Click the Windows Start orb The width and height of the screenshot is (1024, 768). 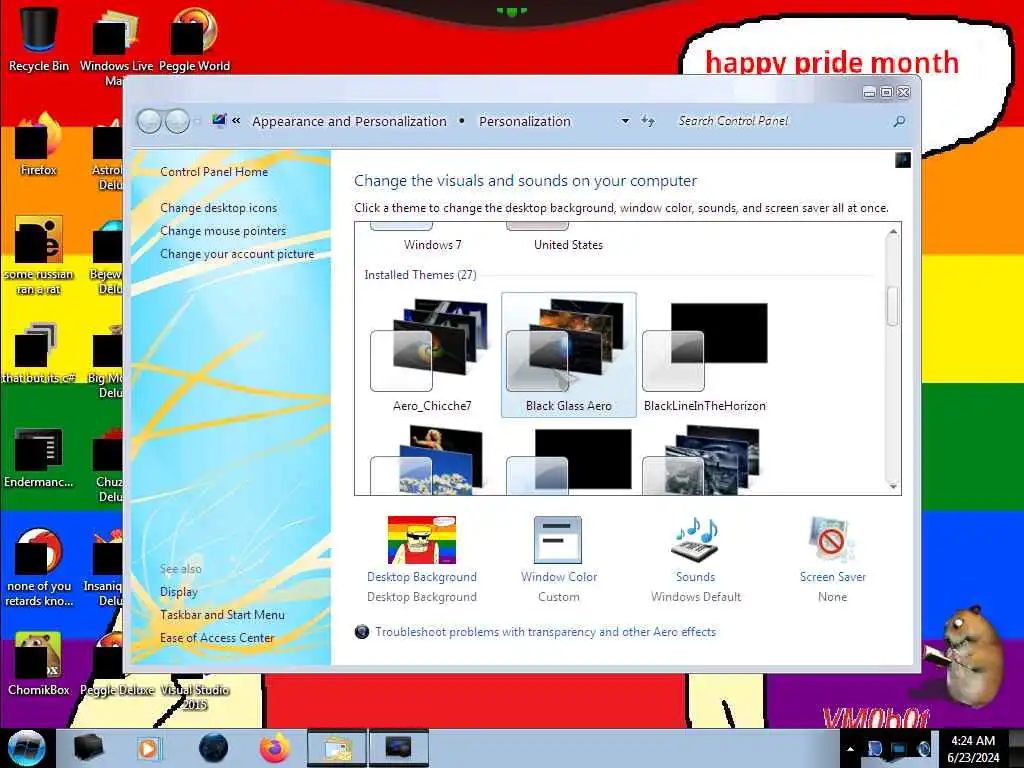tap(26, 748)
